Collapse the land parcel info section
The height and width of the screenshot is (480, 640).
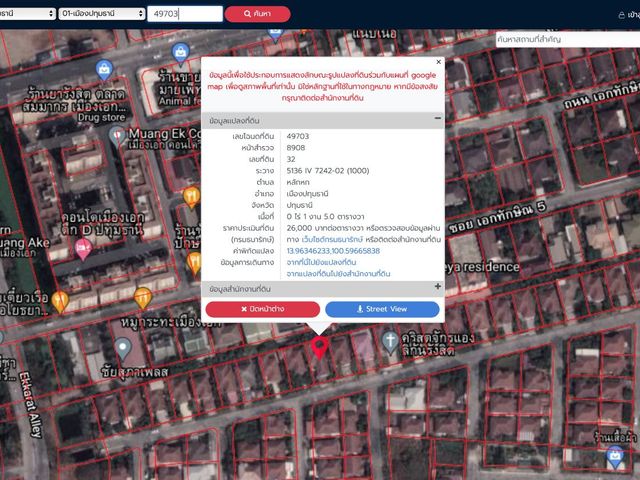pos(438,118)
